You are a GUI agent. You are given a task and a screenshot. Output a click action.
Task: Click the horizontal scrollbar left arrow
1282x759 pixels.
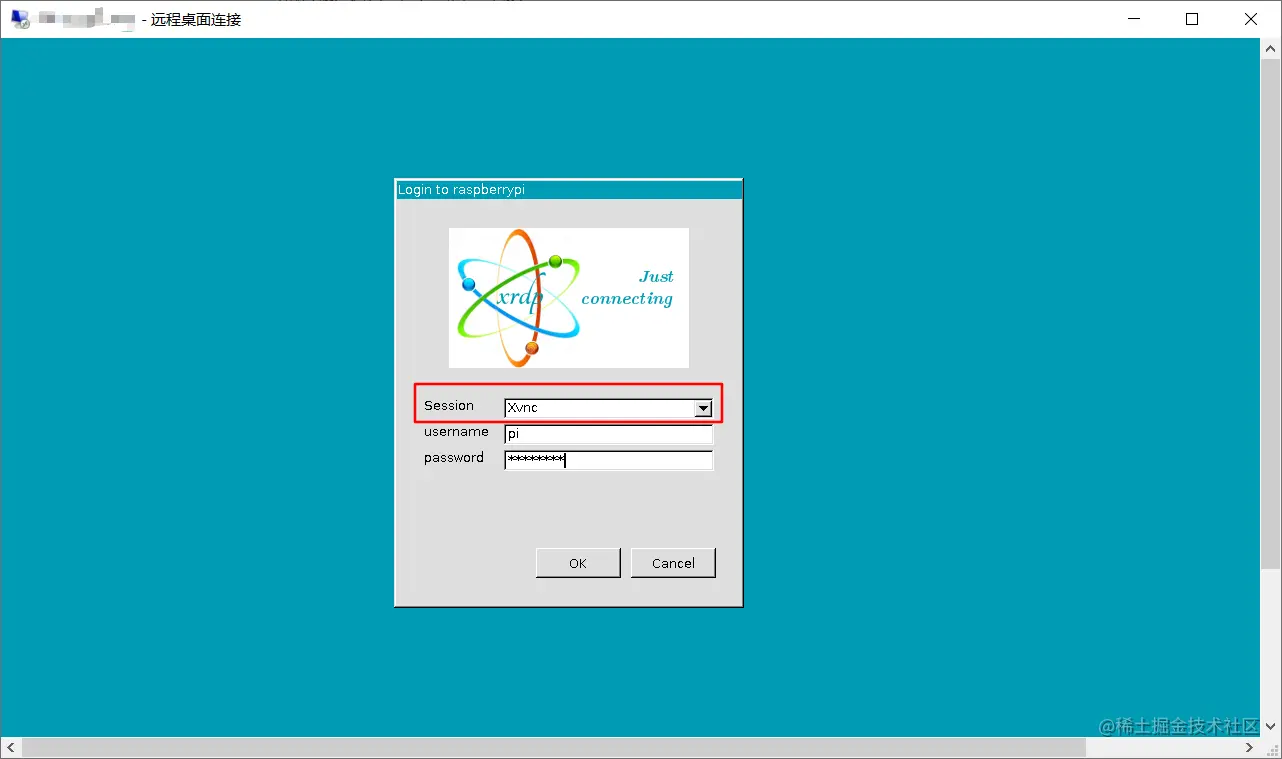11,748
